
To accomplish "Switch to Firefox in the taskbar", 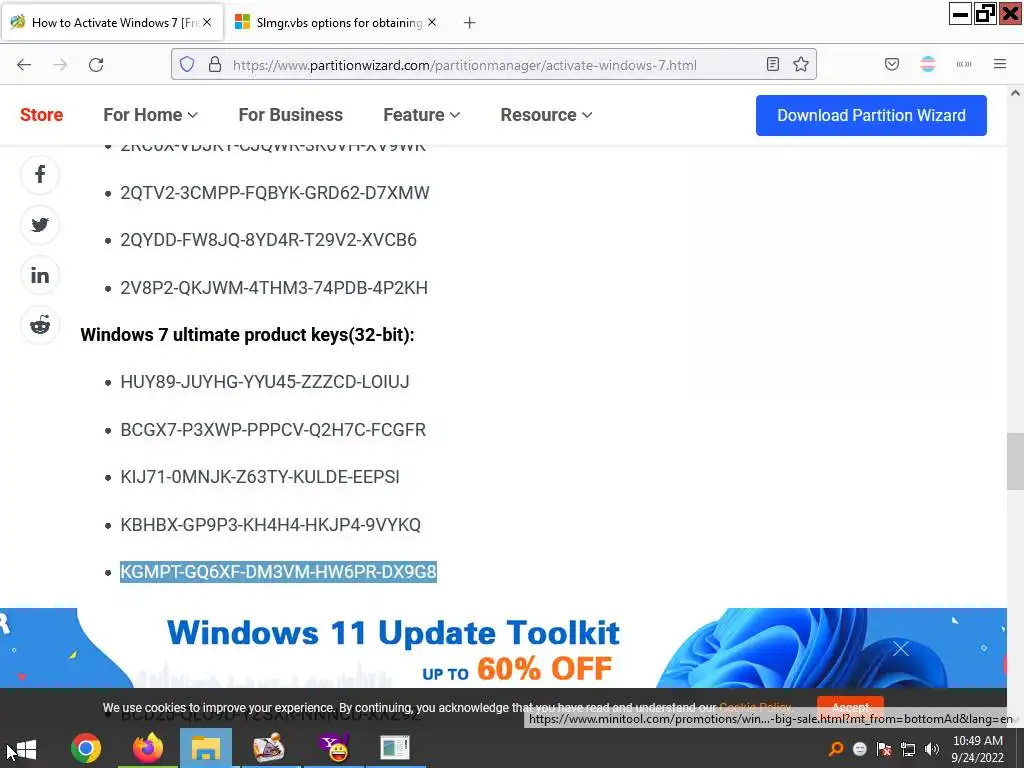I will pyautogui.click(x=148, y=748).
